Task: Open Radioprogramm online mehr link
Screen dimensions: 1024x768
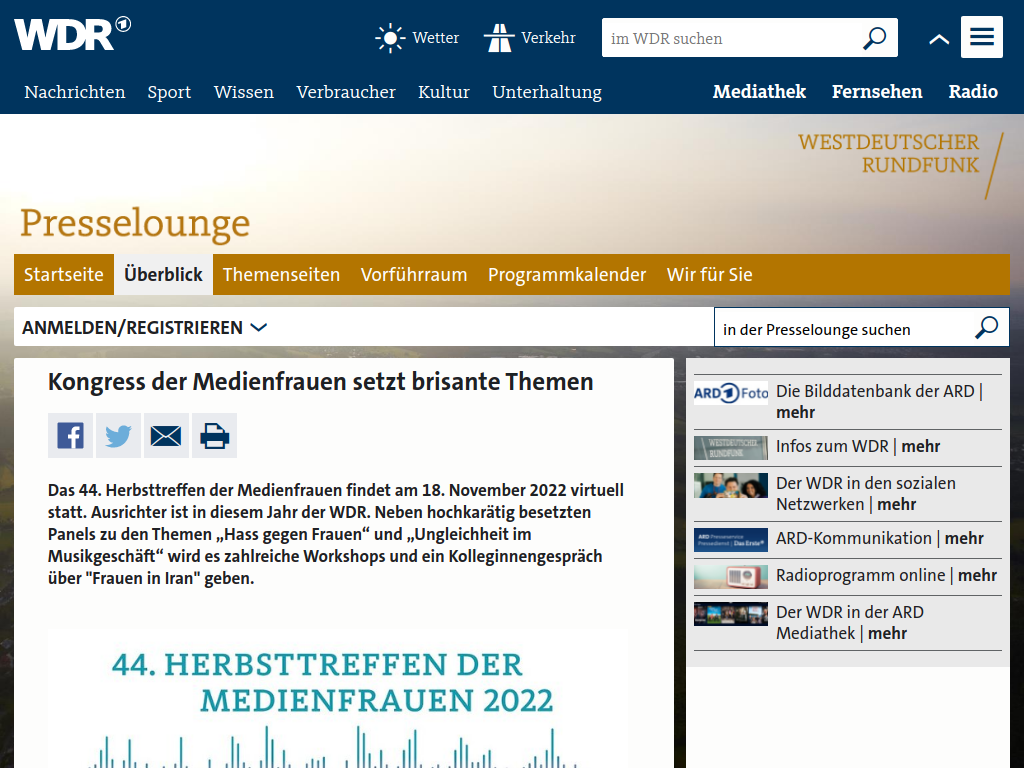Action: click(977, 575)
